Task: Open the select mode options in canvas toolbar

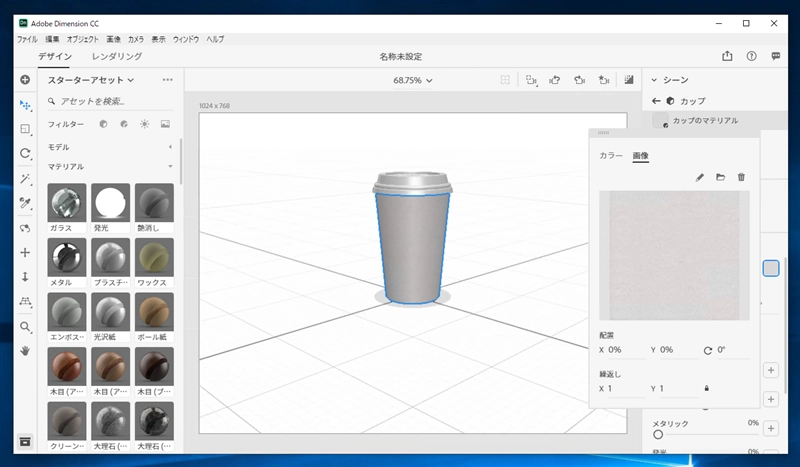Action: pyautogui.click(x=532, y=80)
